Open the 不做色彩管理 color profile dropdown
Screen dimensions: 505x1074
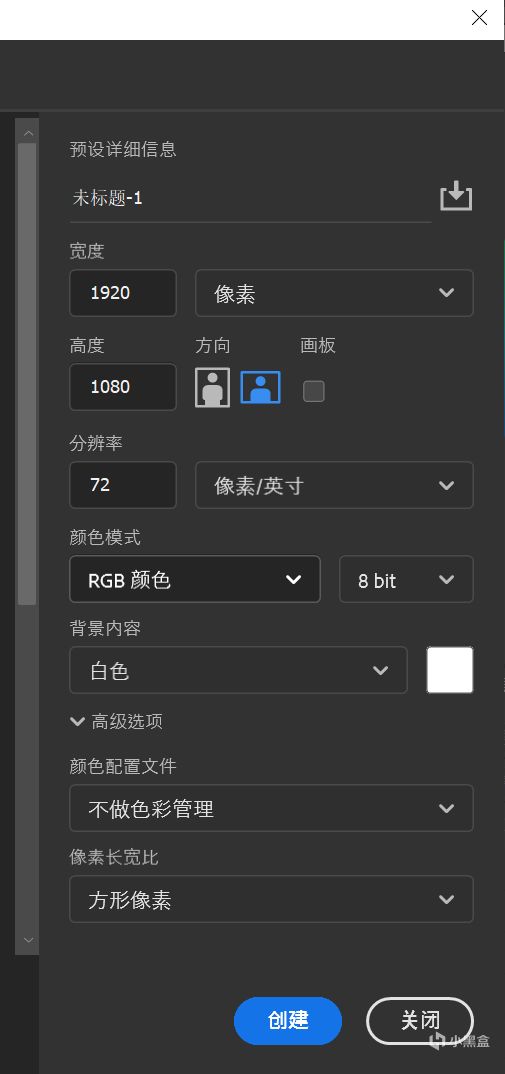point(272,808)
